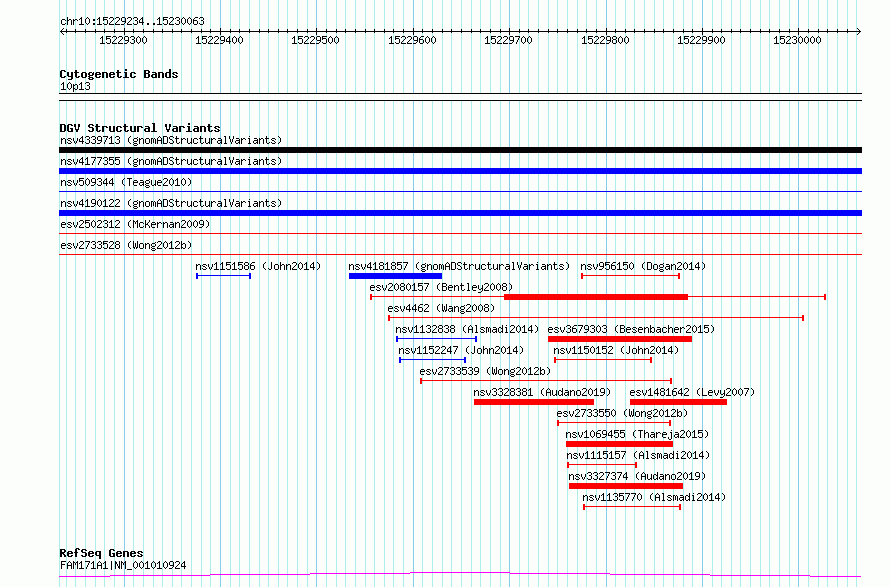Open esv4462 (Wang2008) variant label
The image size is (890, 587).
pyautogui.click(x=441, y=308)
